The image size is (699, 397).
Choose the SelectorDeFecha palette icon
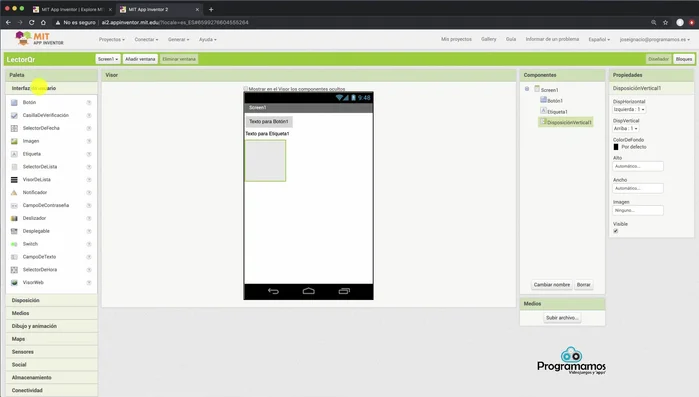[x=14, y=128]
